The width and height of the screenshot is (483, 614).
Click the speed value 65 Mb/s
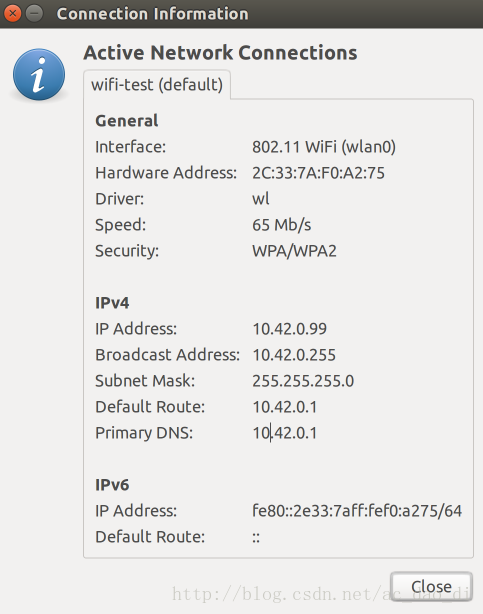coord(282,225)
